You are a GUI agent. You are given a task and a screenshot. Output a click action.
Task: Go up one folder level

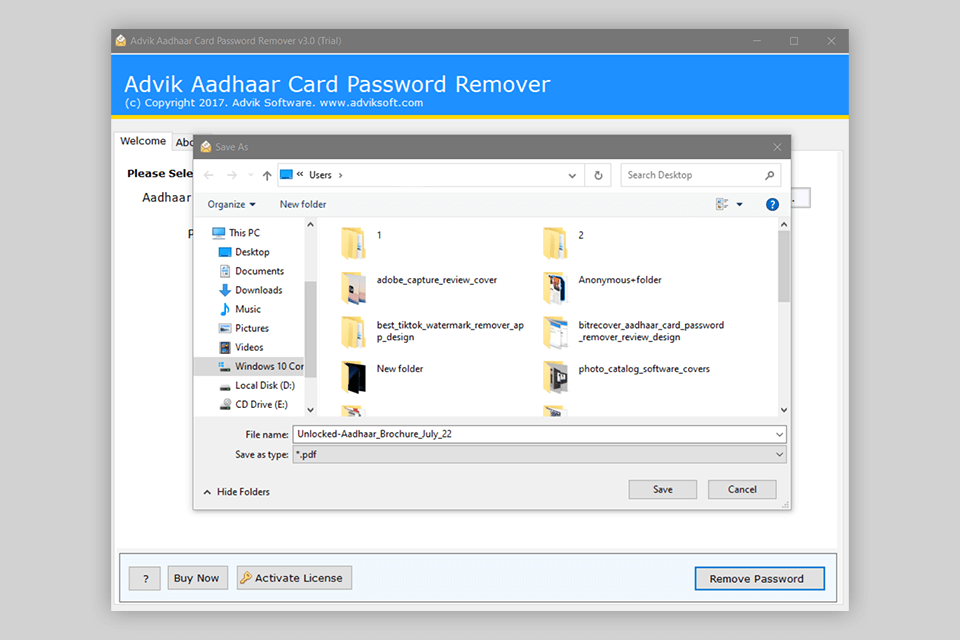[x=267, y=175]
